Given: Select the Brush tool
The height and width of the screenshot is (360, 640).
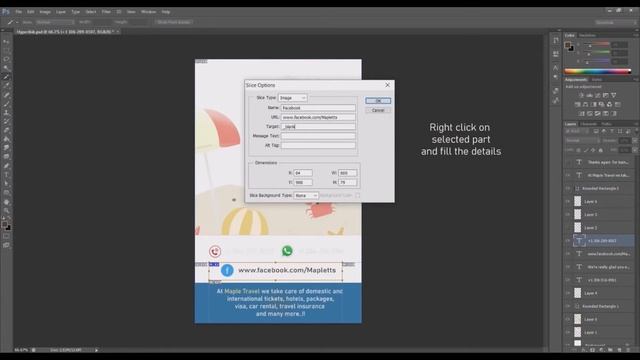Looking at the screenshot, I should [6, 104].
